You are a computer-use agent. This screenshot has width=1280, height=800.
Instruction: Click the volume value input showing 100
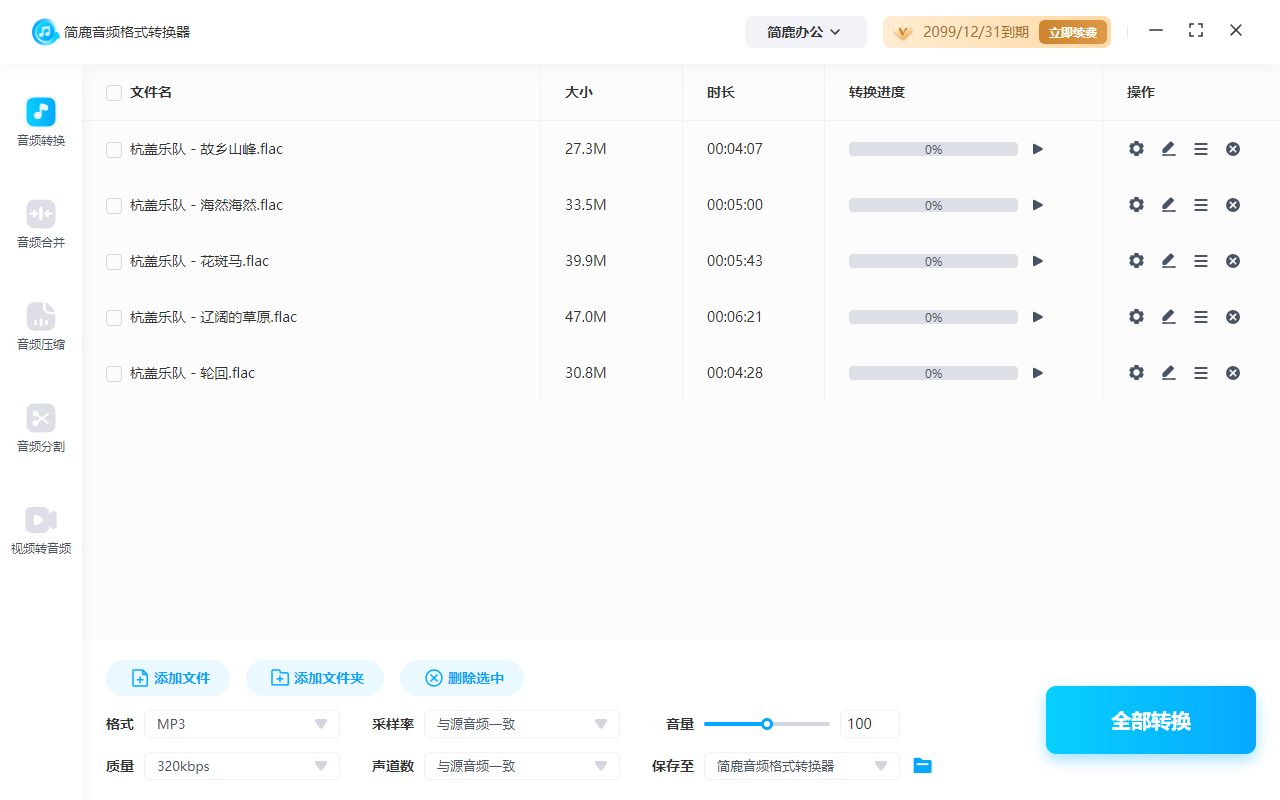869,723
